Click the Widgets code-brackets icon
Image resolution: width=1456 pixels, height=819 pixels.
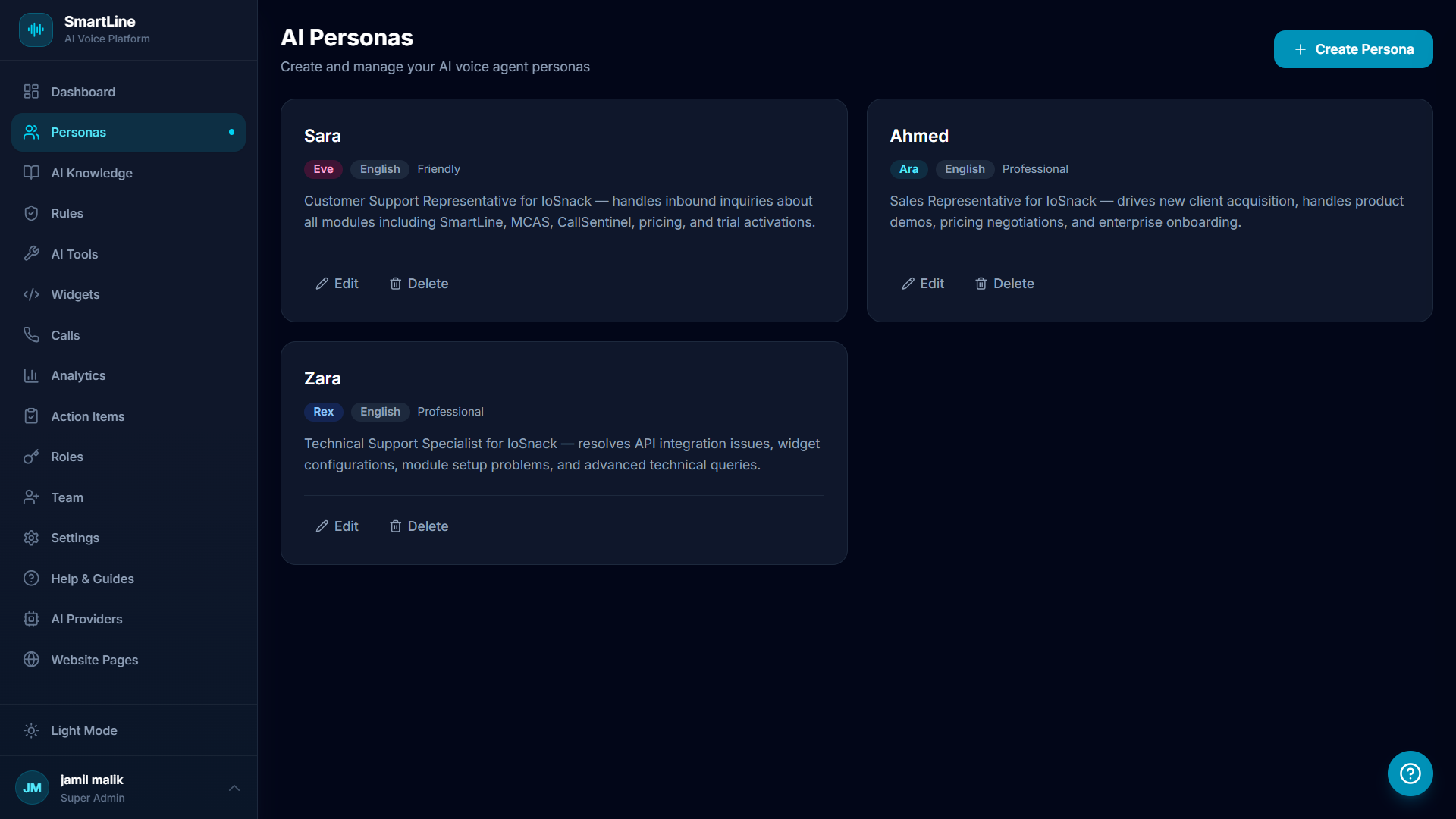[31, 294]
